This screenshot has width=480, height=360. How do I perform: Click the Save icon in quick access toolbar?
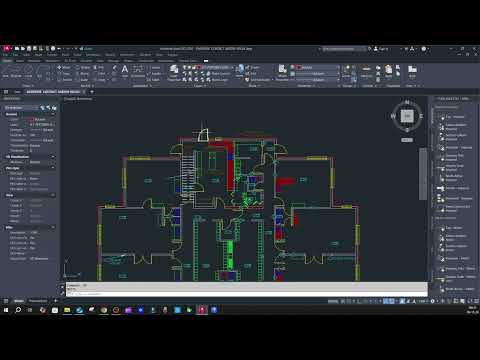29,49
